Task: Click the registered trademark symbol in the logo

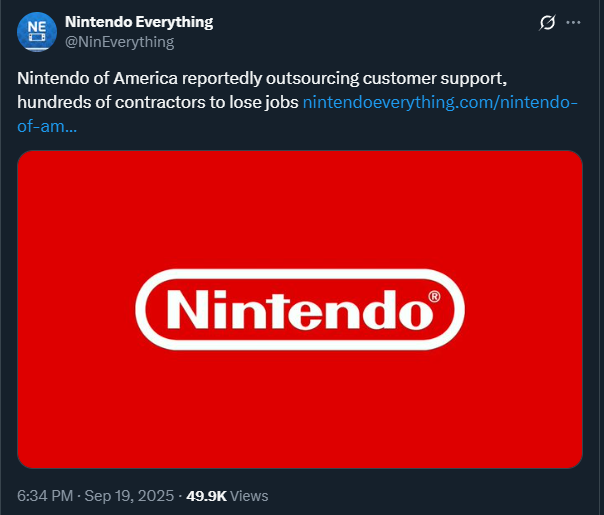Action: tap(434, 297)
